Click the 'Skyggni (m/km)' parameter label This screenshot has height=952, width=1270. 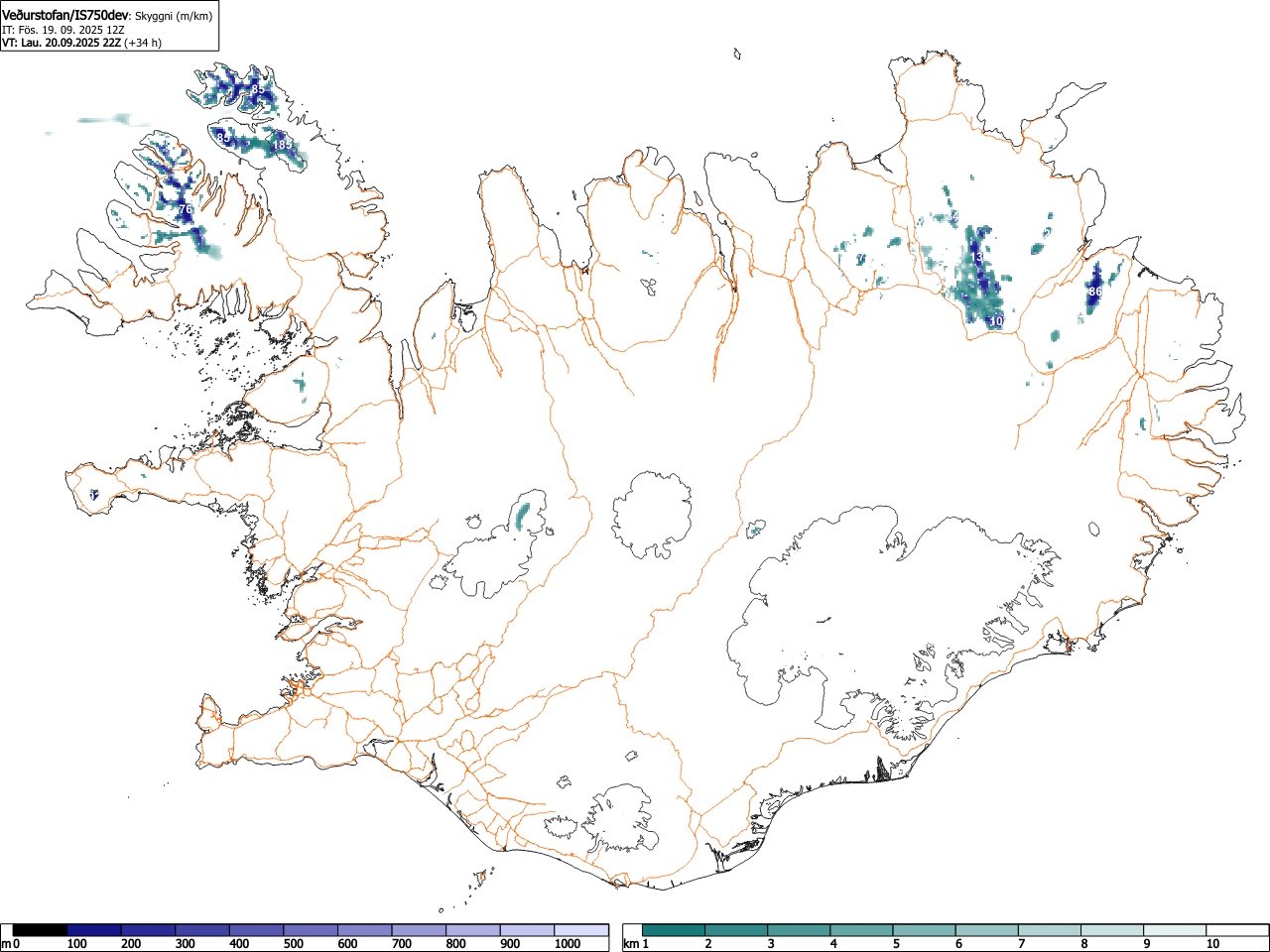pos(173,16)
